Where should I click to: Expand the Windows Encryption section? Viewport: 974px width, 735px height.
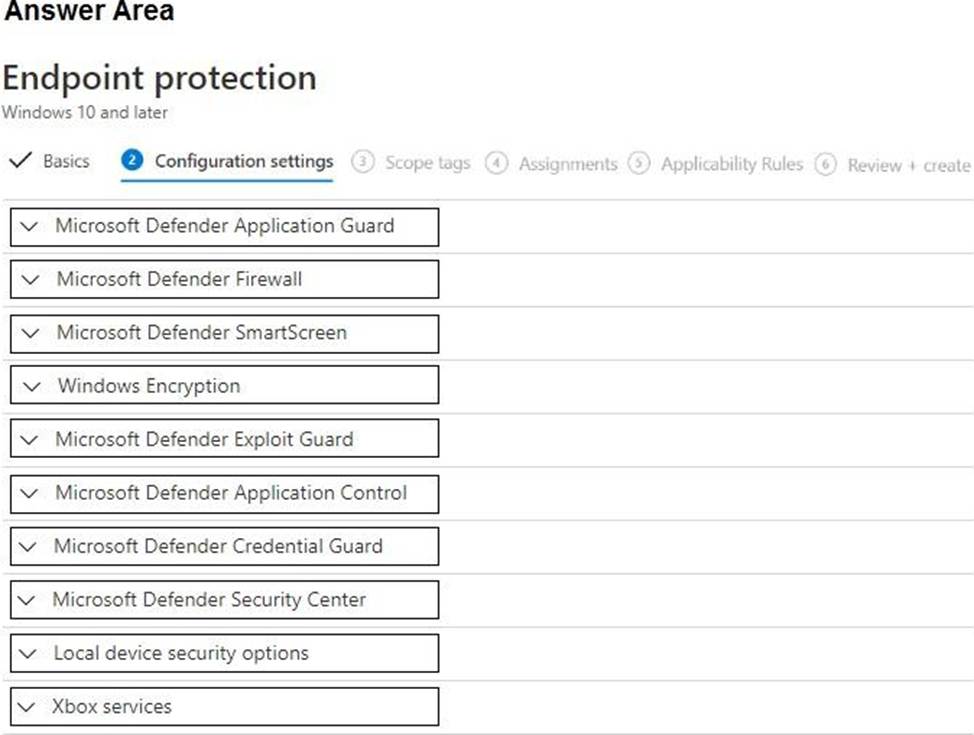pyautogui.click(x=224, y=386)
